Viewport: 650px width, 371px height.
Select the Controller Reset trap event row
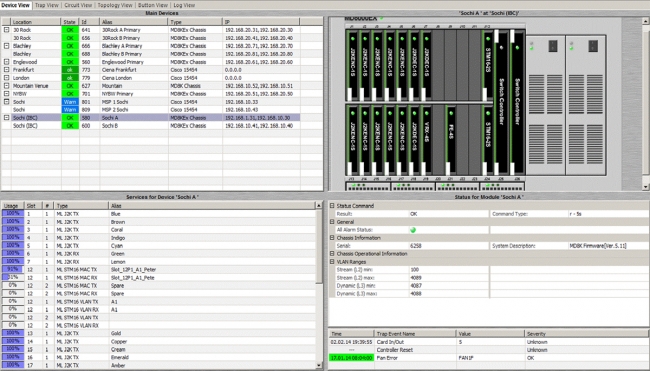click(488, 350)
